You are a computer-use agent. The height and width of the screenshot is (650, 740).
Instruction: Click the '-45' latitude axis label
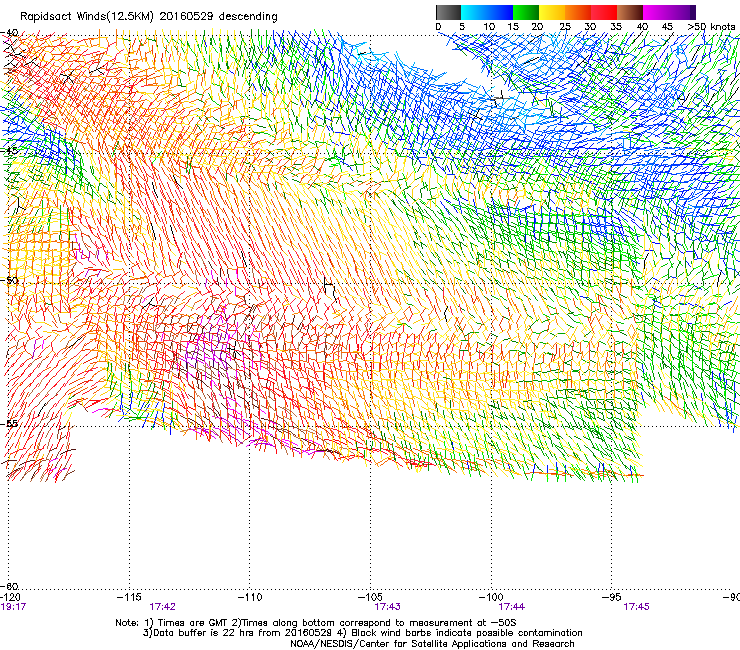coord(9,151)
